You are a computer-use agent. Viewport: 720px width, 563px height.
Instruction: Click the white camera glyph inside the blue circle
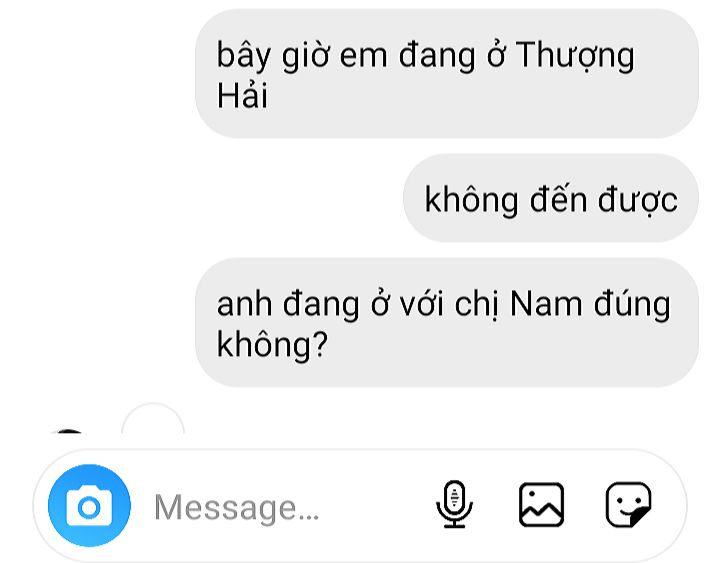pyautogui.click(x=89, y=506)
